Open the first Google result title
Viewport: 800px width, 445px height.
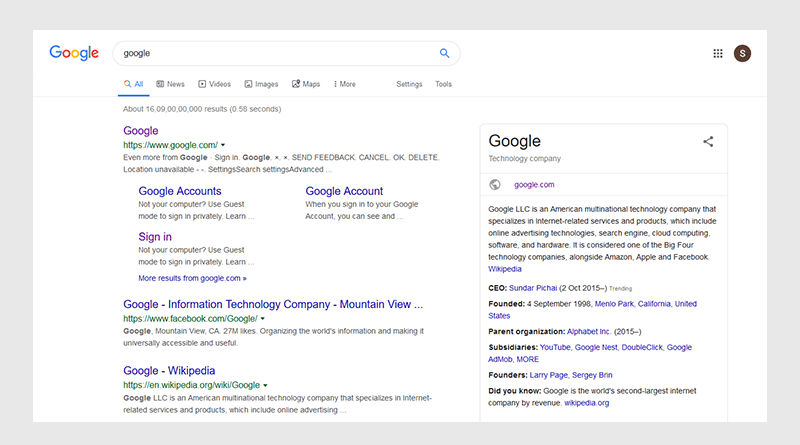141,131
